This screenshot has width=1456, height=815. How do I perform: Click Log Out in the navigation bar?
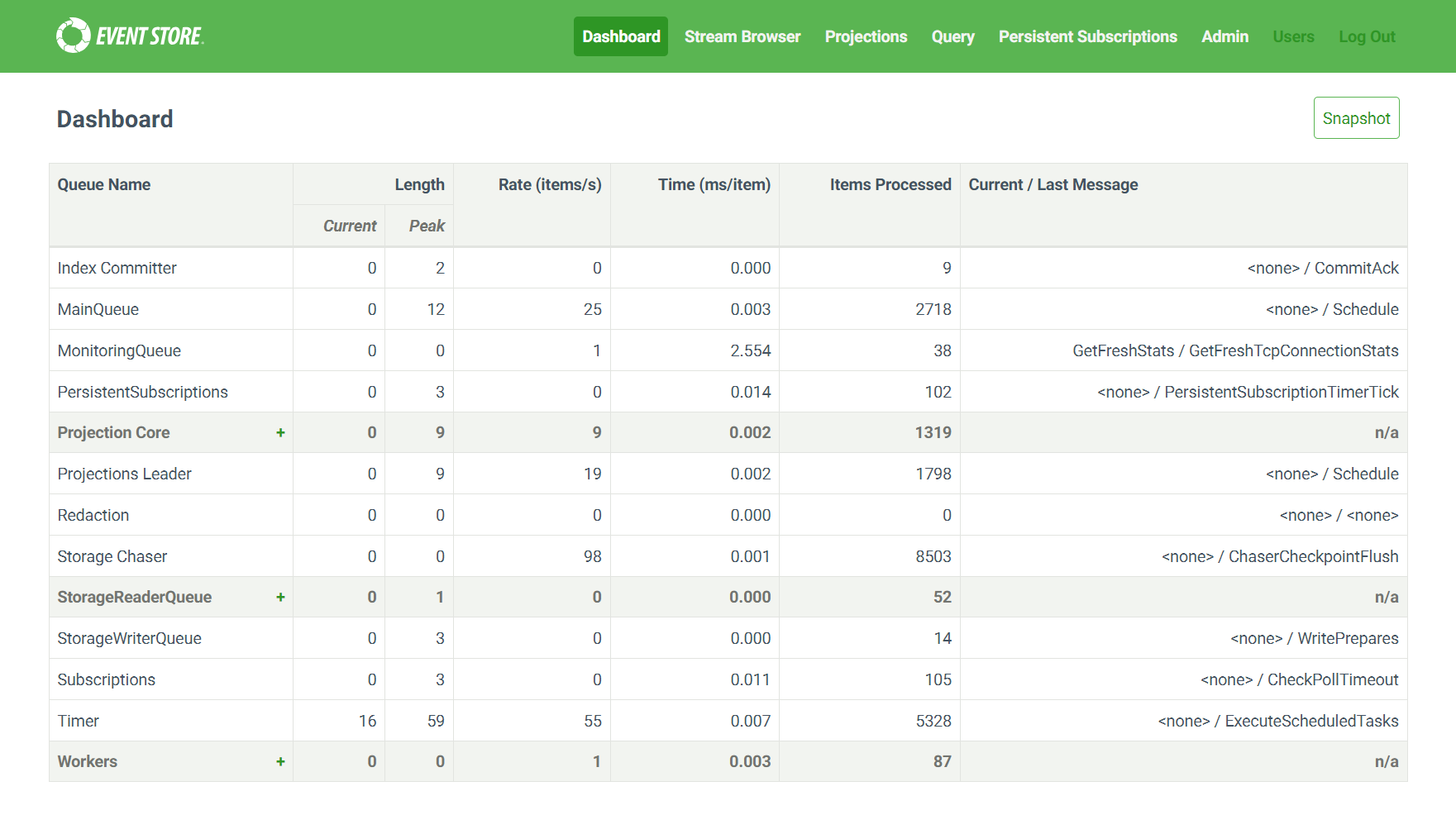pos(1367,36)
